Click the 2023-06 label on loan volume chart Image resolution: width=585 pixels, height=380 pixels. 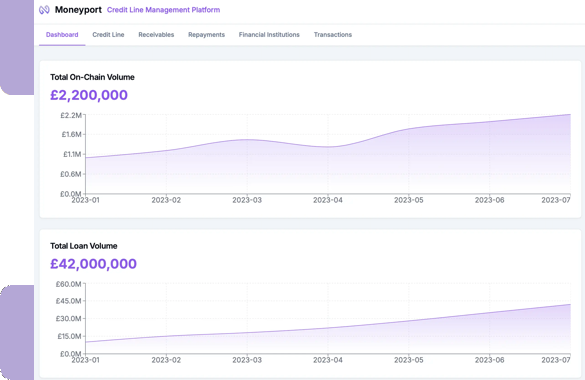click(489, 360)
